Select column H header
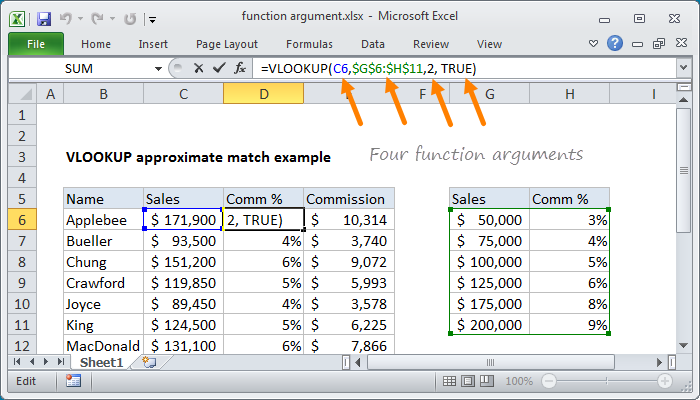Screen dimensions: 700x400 (569, 94)
